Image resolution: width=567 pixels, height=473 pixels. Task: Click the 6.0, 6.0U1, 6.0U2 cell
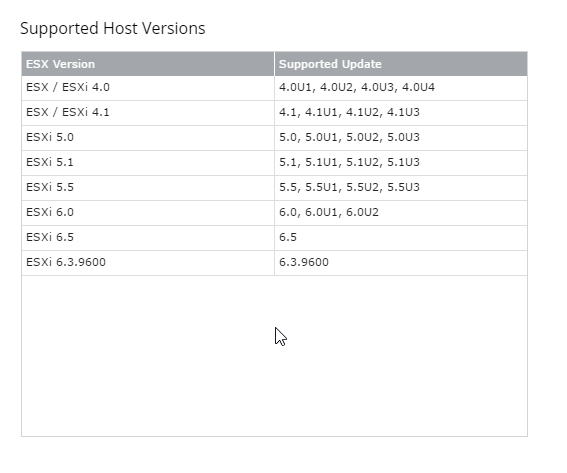[401, 213]
